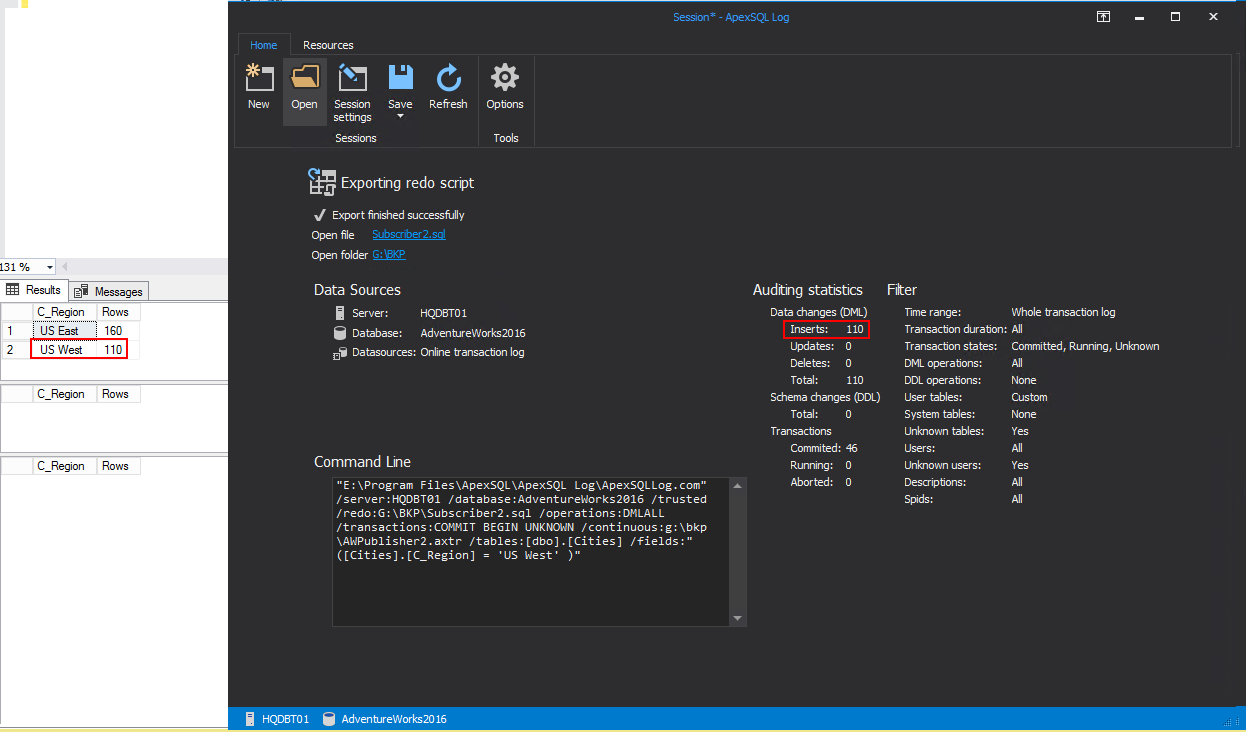
Task: Open the Subscriber2.sql file link
Action: (x=408, y=235)
